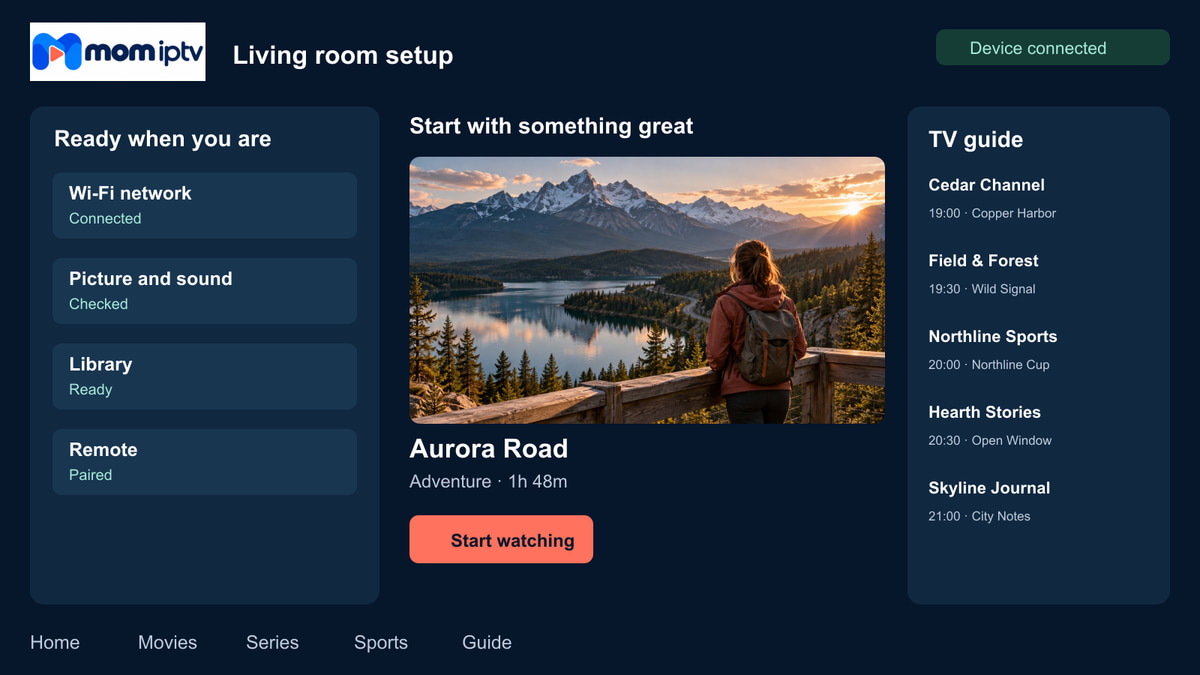Select the 20:00 Northline Cup listing
The width and height of the screenshot is (1200, 675).
[989, 365]
